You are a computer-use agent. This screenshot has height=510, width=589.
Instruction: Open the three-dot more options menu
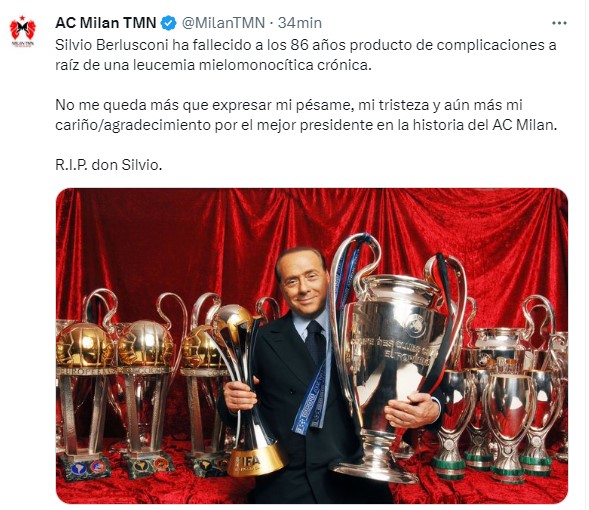click(559, 23)
